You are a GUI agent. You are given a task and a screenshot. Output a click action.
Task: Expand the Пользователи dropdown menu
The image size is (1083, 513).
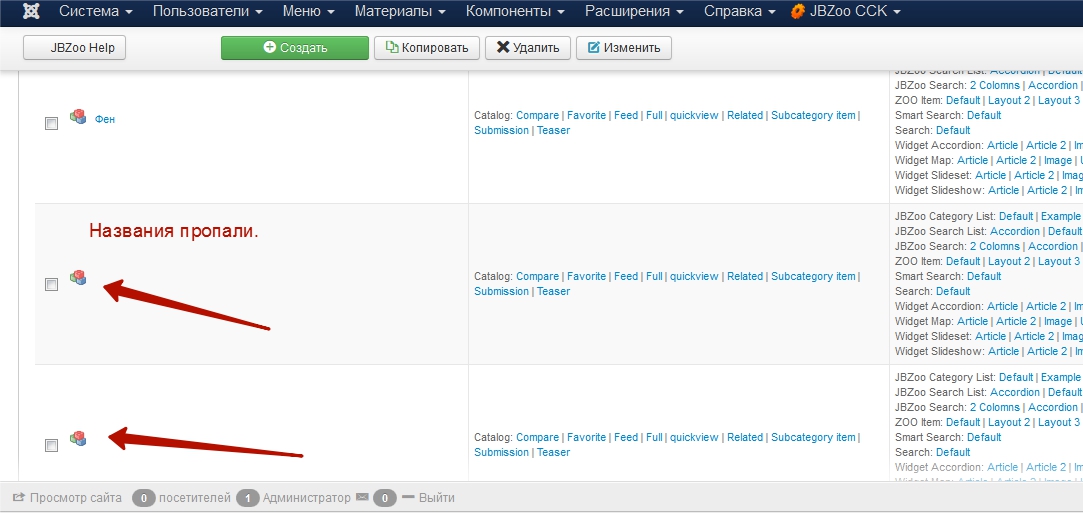[x=207, y=12]
